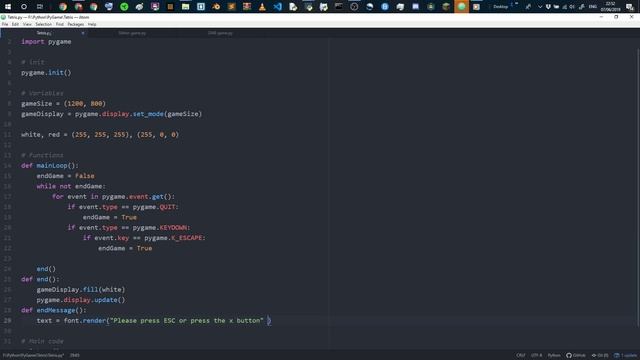Click the volume speaker tray icon

(572, 7)
